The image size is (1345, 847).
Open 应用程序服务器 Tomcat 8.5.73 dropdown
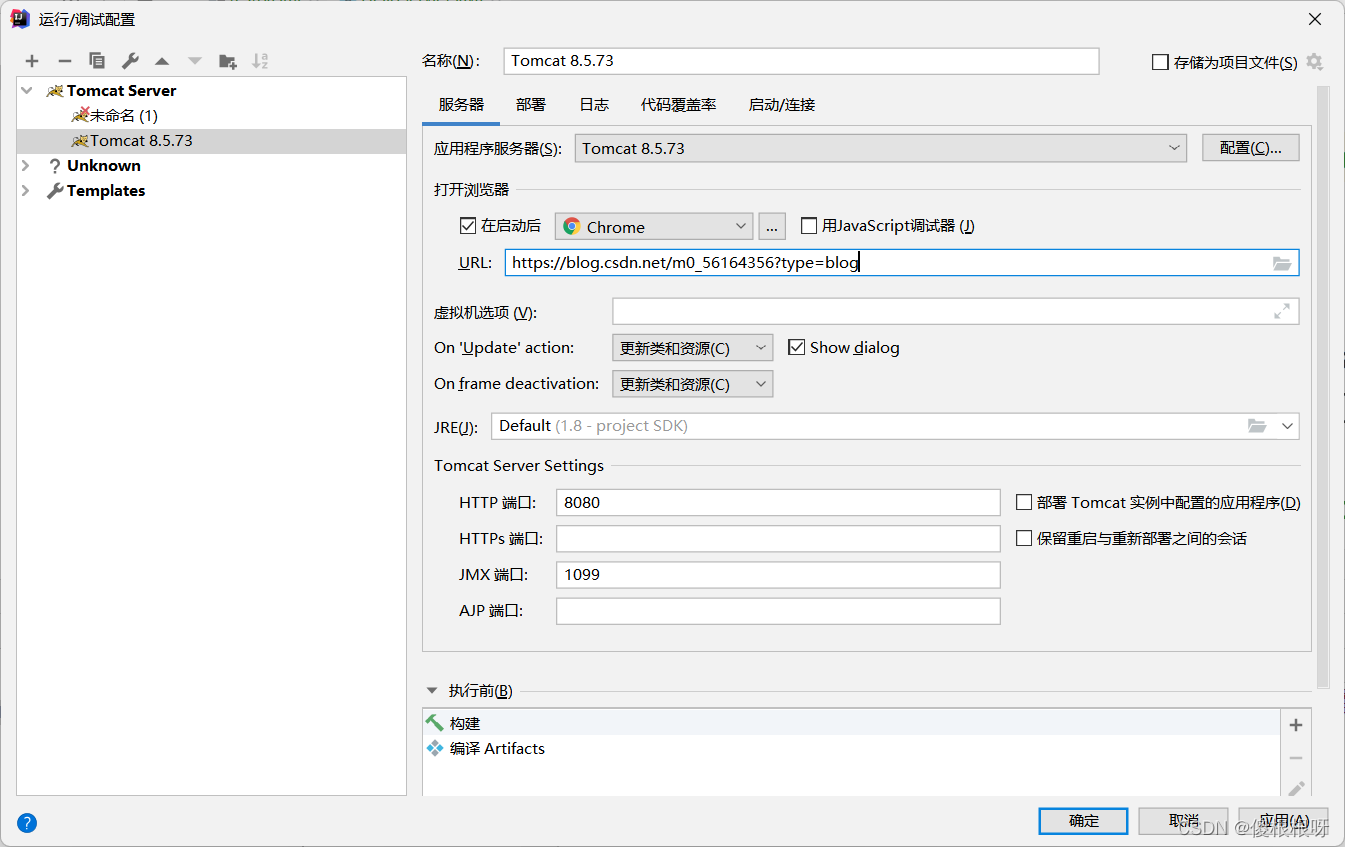coord(881,148)
